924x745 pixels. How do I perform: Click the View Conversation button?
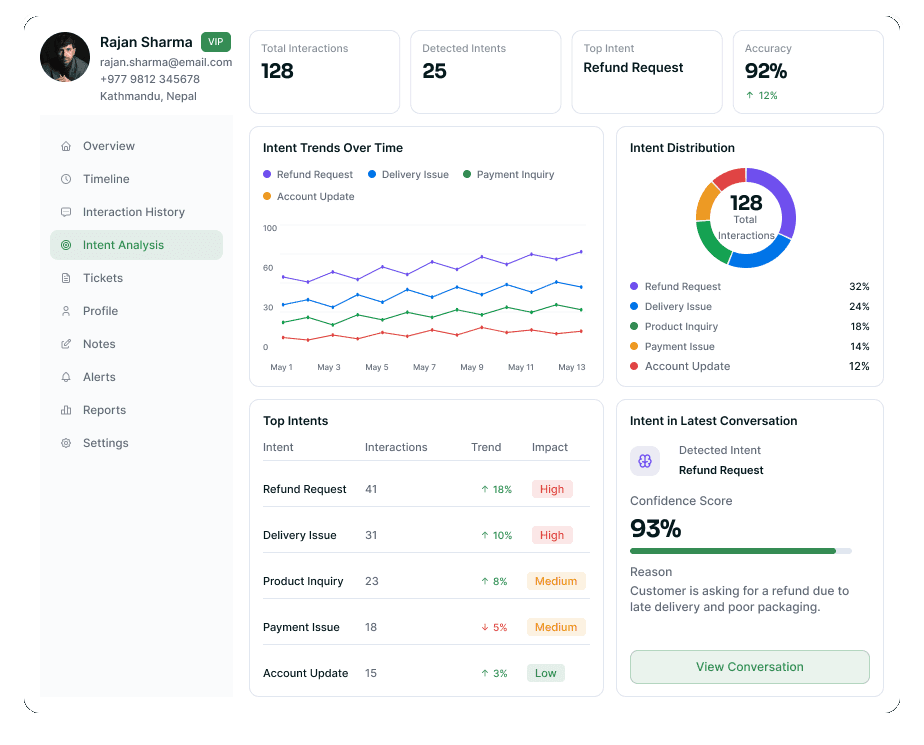(x=750, y=667)
